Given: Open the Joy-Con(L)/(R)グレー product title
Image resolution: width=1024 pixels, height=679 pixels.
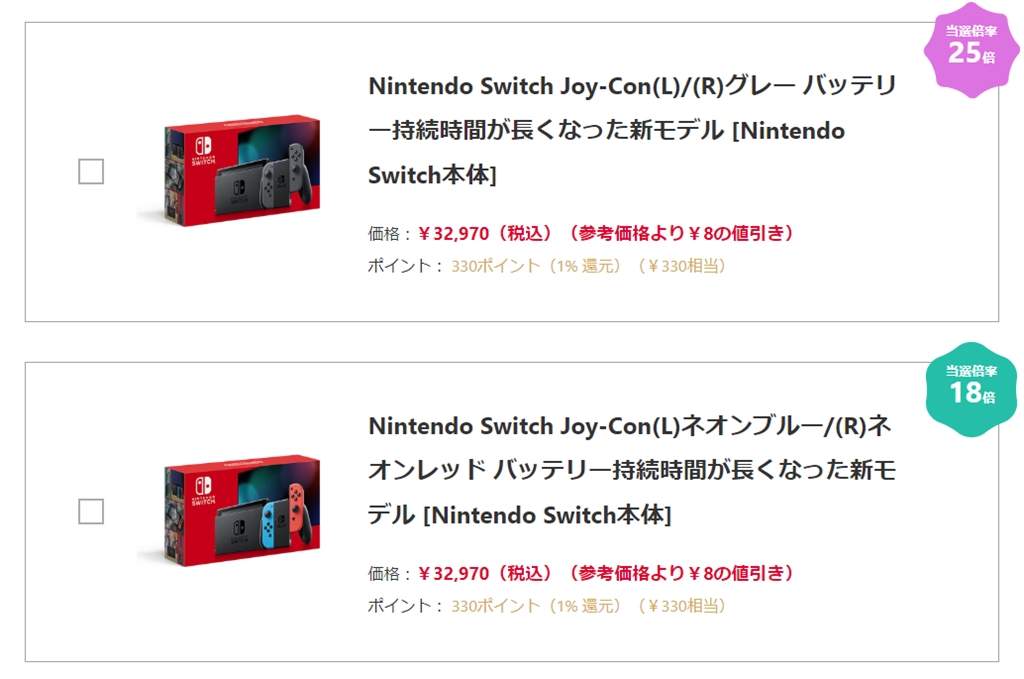Looking at the screenshot, I should [x=632, y=130].
